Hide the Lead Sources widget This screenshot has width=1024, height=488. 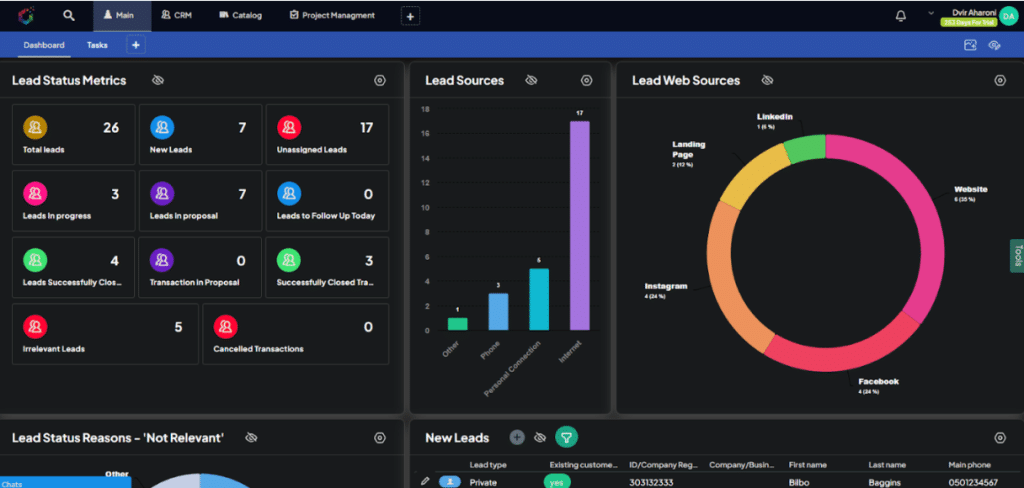(531, 80)
